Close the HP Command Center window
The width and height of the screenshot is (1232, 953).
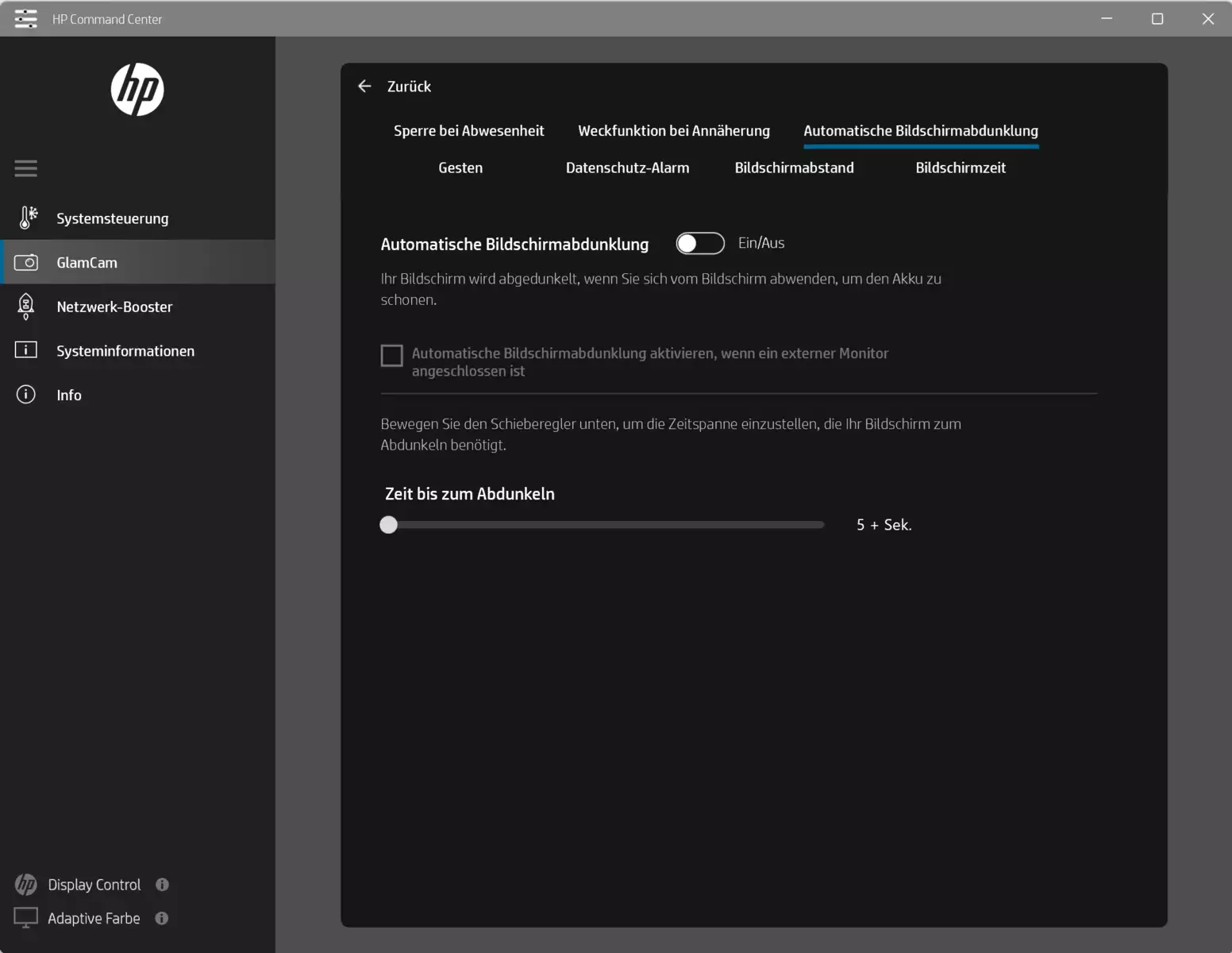[1207, 18]
